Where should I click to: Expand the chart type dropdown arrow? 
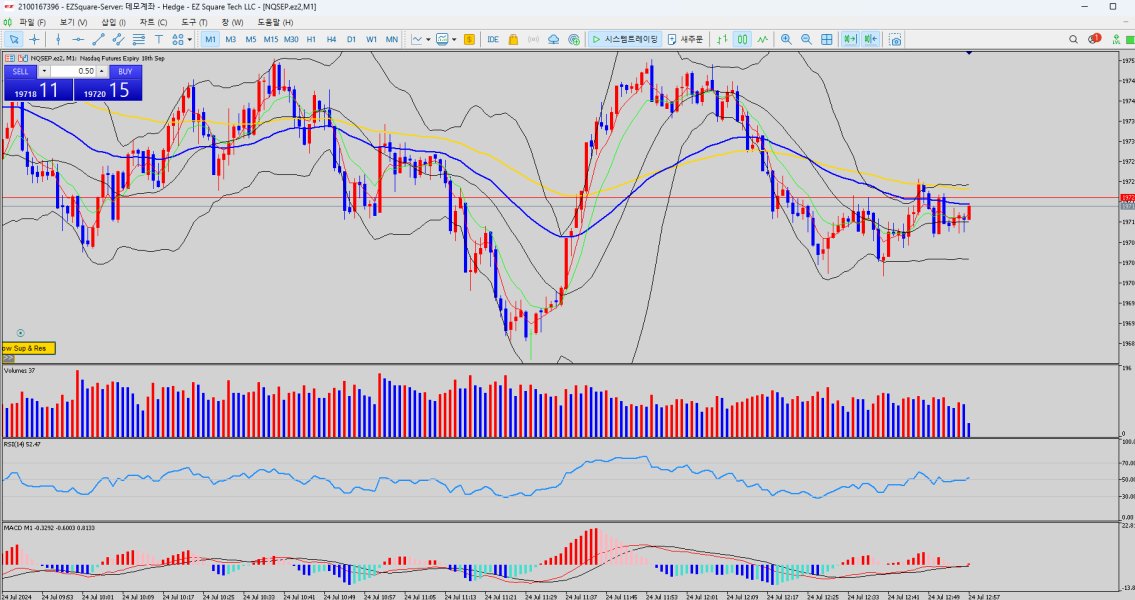[x=428, y=39]
